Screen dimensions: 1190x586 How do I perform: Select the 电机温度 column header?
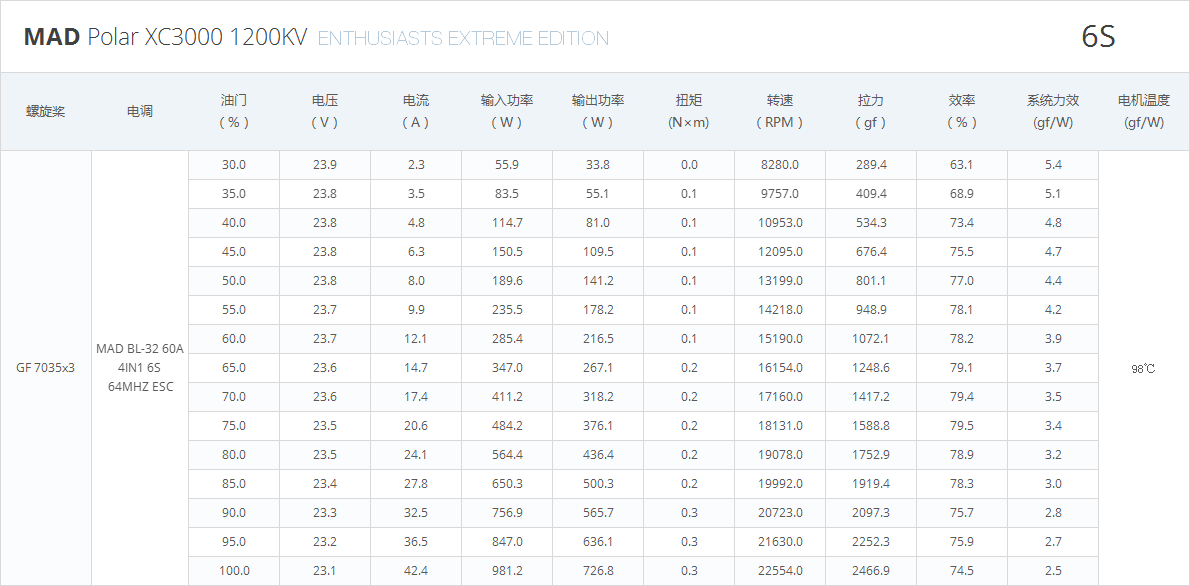[1144, 111]
